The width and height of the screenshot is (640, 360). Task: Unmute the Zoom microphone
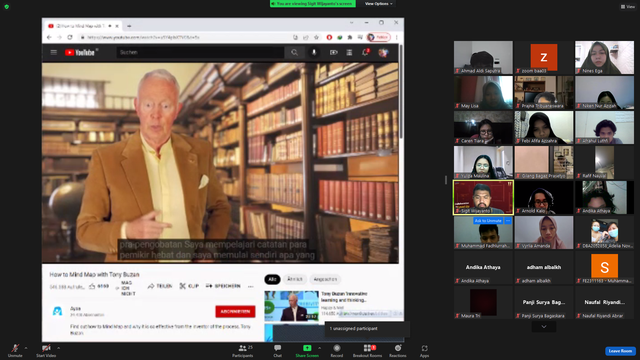(x=15, y=350)
